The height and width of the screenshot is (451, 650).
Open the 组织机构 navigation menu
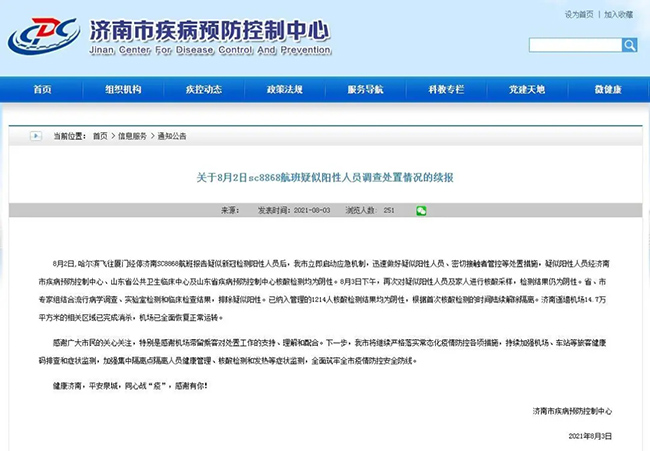click(x=123, y=90)
